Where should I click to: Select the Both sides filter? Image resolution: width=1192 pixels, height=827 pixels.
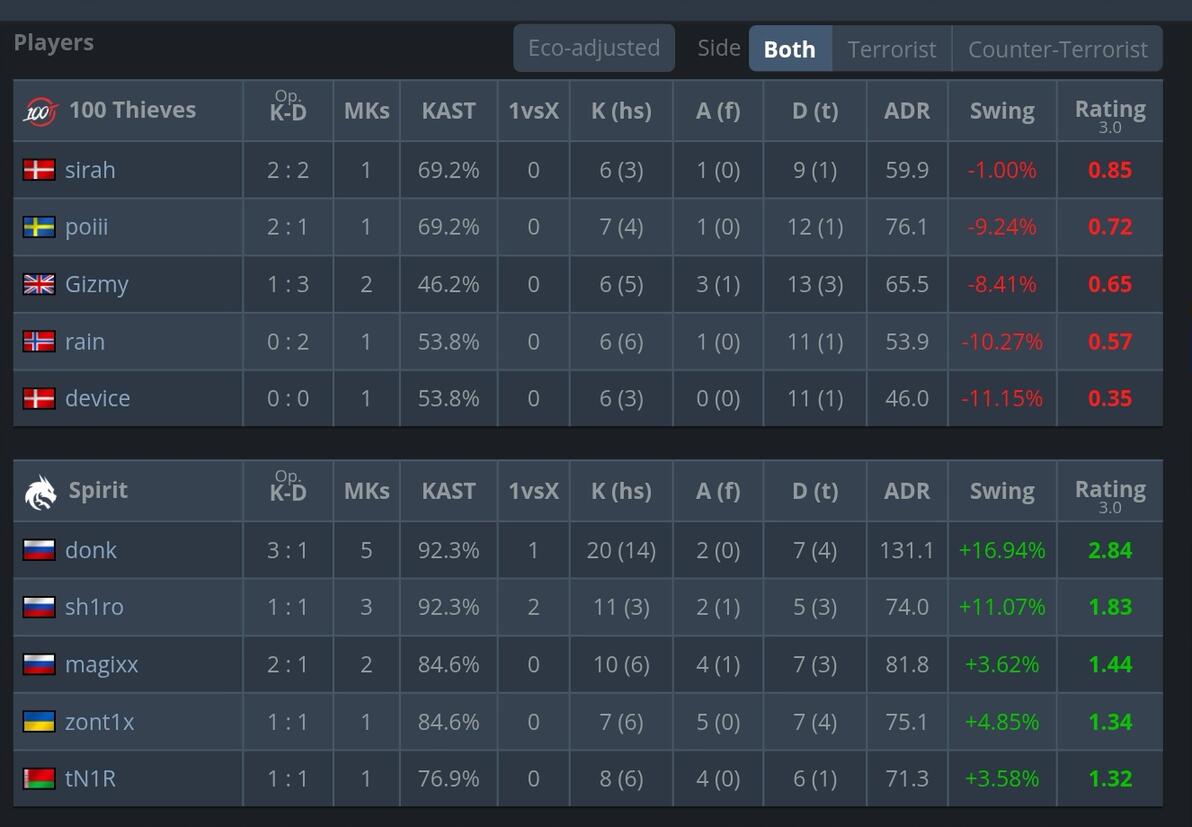pos(790,49)
